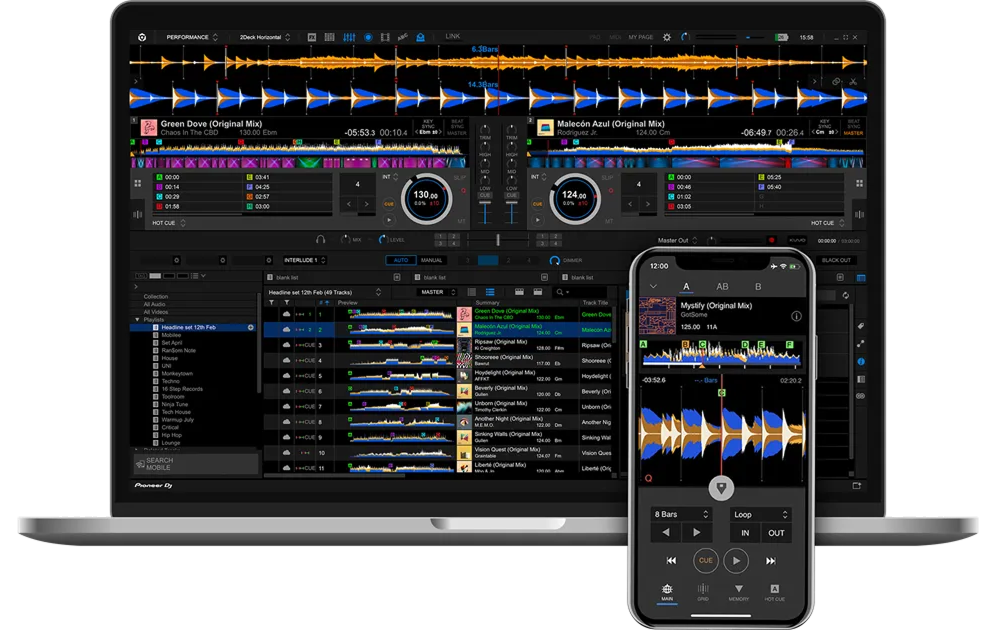This screenshot has height=635, width=997.
Task: Click the blue record icon in top toolbar
Action: tap(368, 38)
